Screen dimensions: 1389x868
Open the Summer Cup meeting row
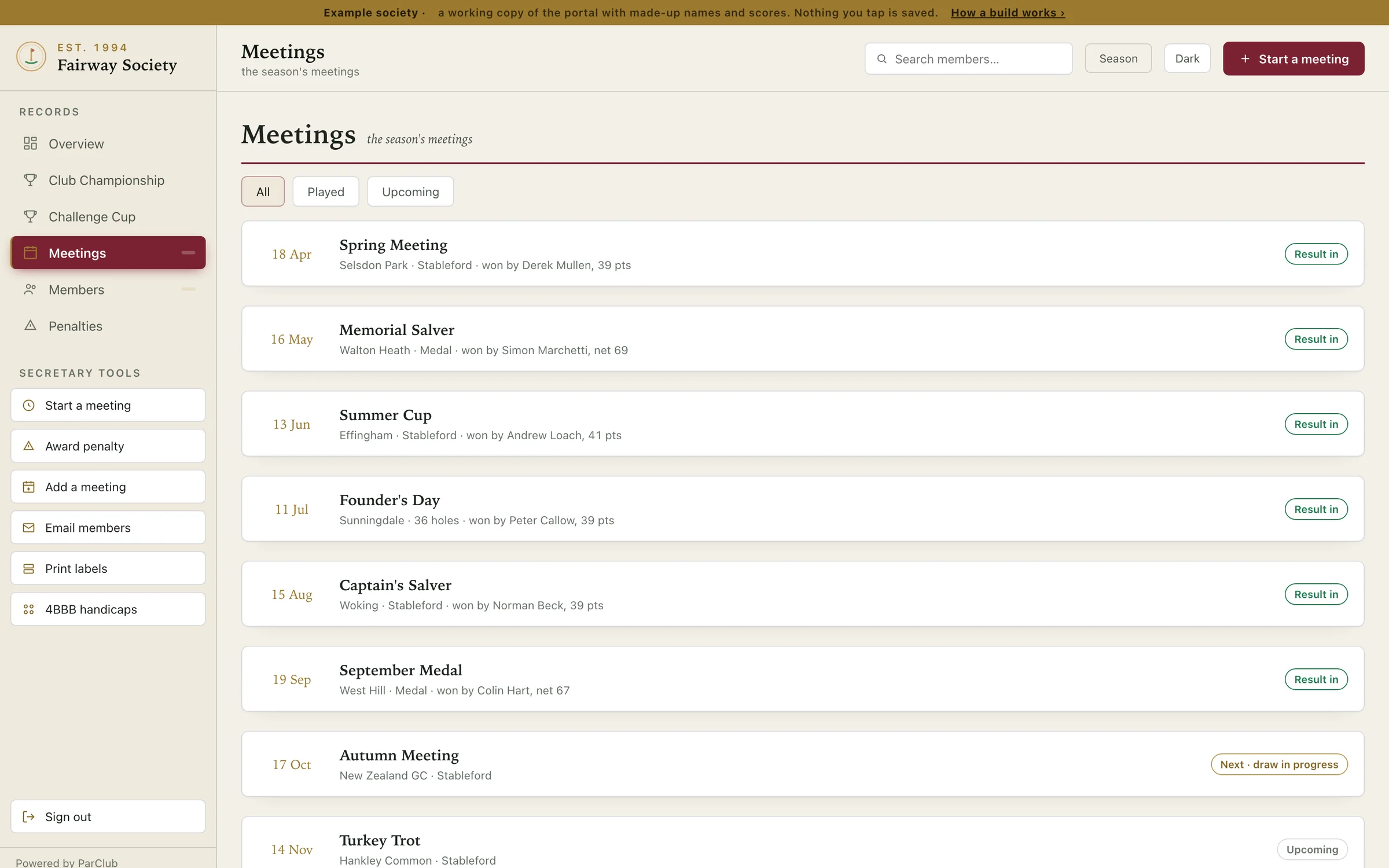tap(803, 424)
